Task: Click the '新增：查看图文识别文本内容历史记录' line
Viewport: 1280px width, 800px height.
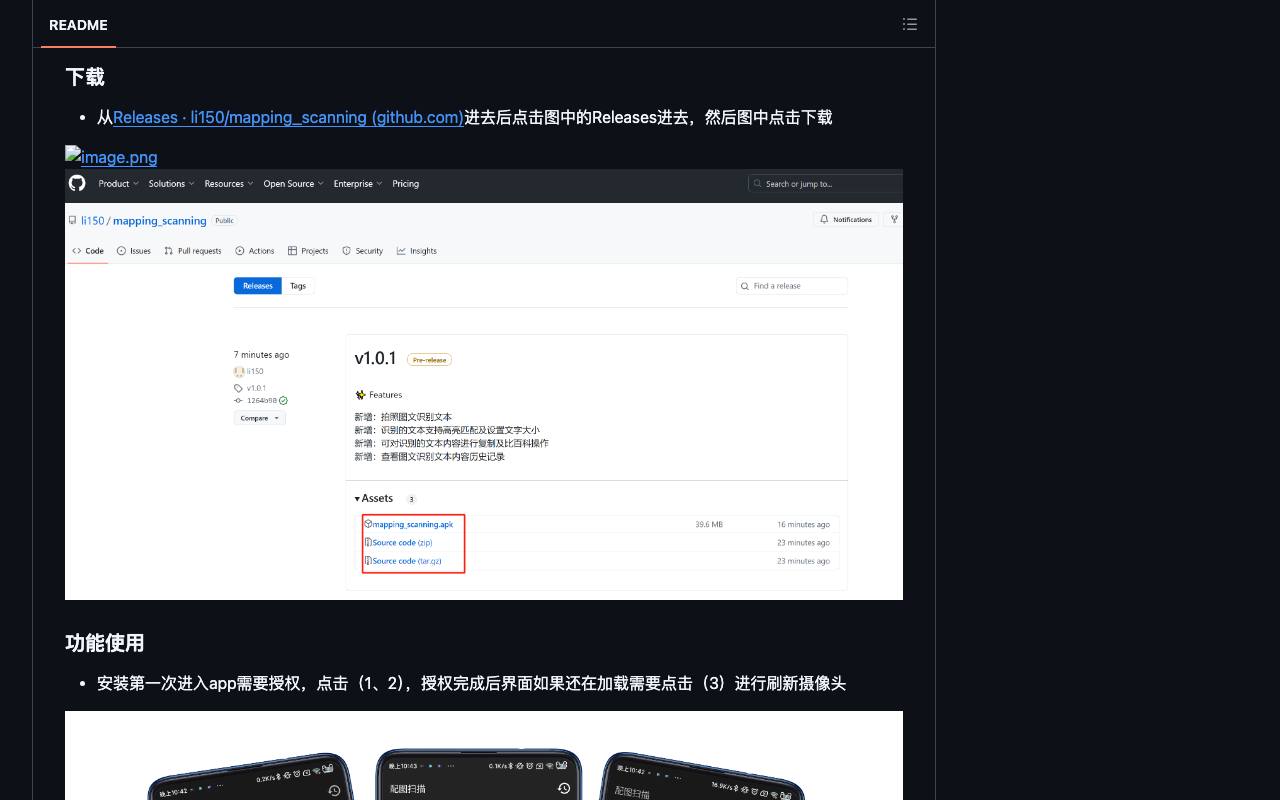Action: coord(430,457)
